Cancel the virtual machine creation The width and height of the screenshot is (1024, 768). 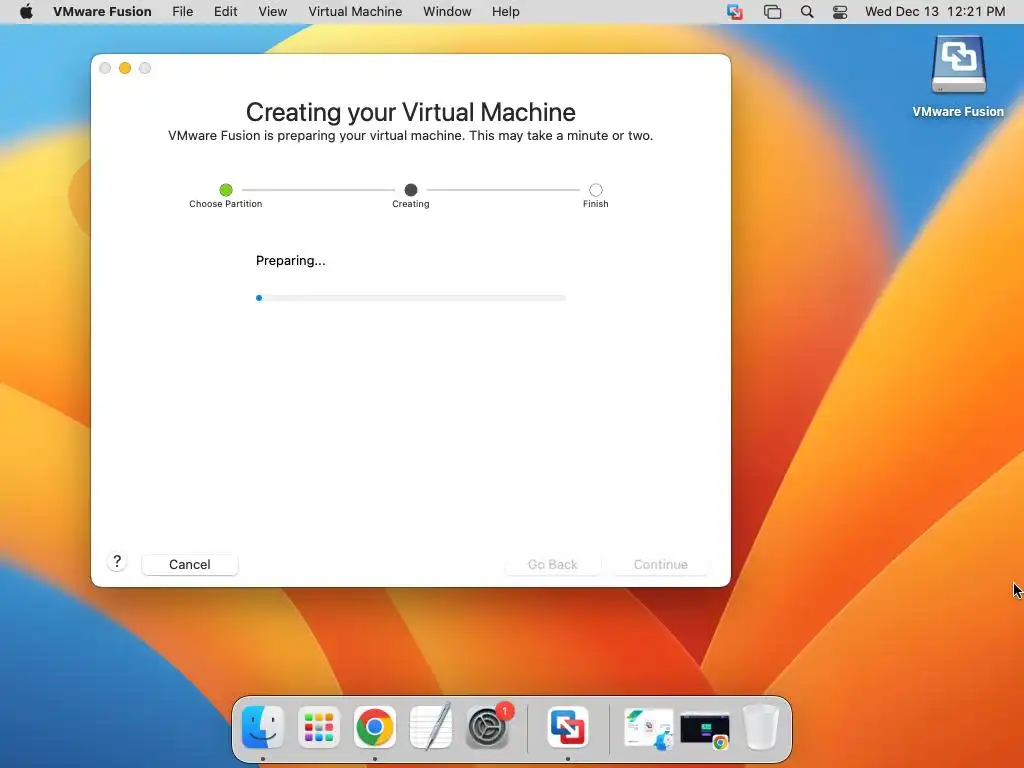[189, 564]
